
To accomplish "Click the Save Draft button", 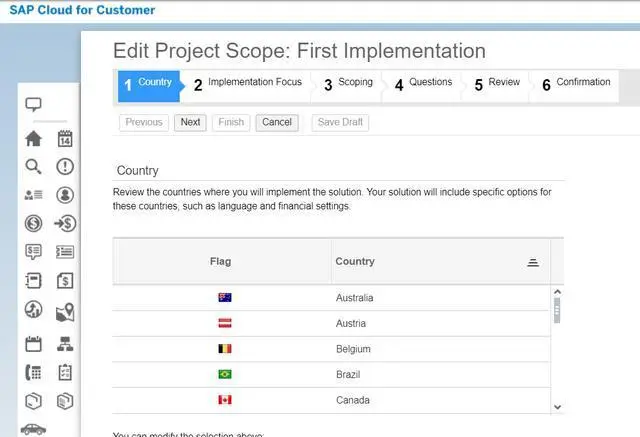I will tap(340, 122).
